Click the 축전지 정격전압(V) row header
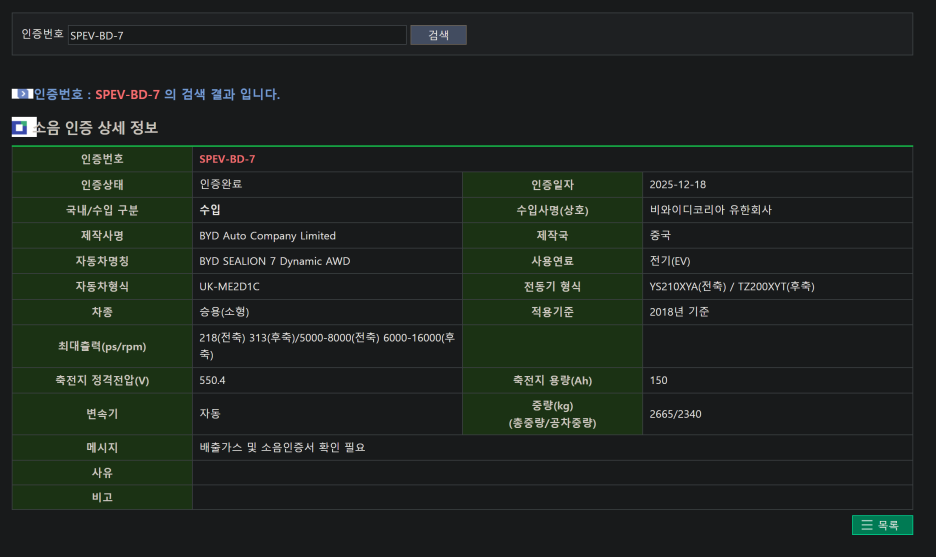 [x=102, y=380]
